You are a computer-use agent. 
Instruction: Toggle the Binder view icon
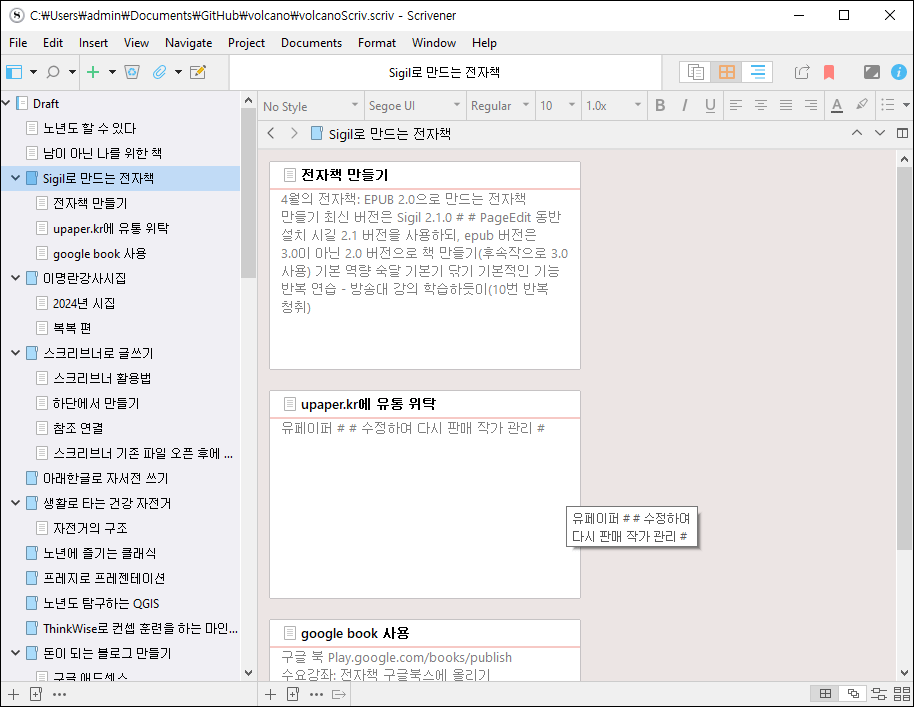click(x=14, y=72)
